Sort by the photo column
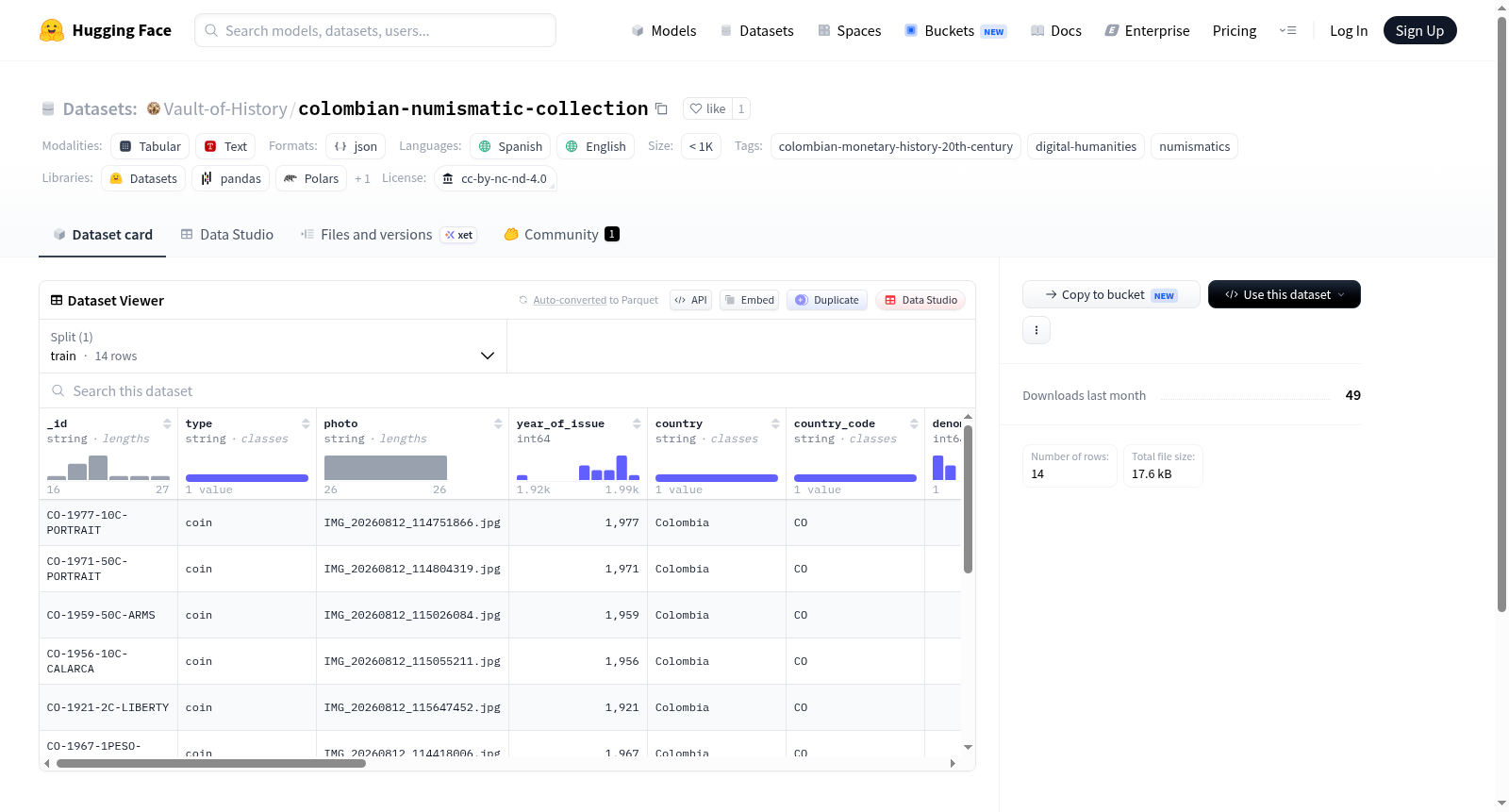 [498, 423]
